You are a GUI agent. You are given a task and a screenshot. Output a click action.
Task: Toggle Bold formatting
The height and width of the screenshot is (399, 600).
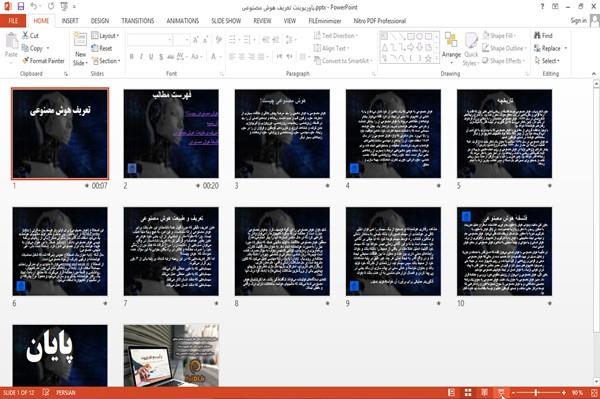click(x=132, y=57)
